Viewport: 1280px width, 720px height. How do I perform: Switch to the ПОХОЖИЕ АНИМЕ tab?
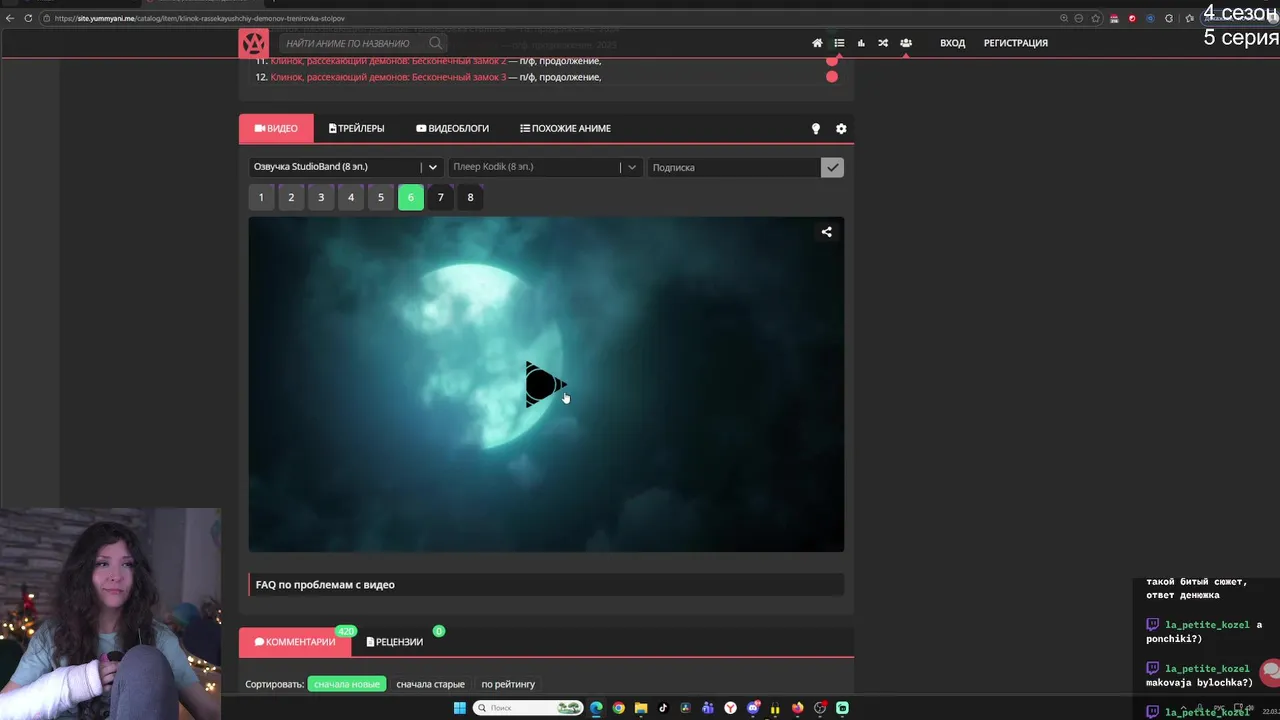[565, 128]
